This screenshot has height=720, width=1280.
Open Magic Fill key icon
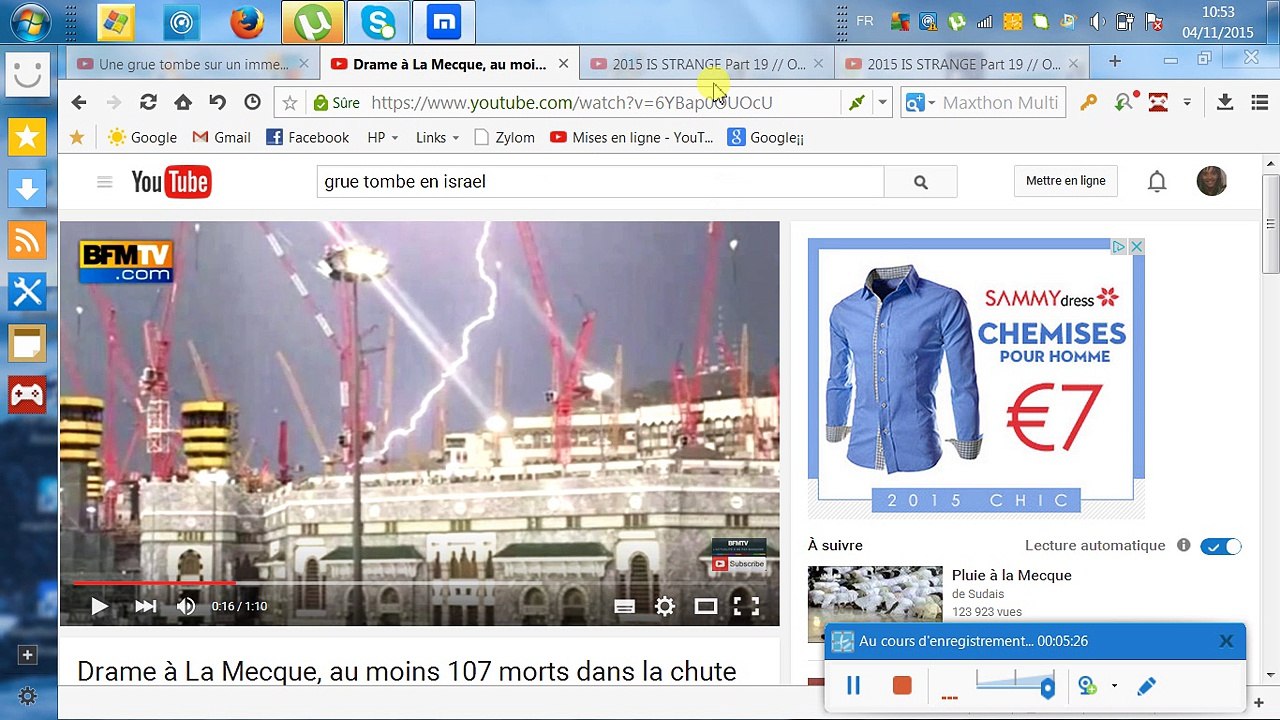pyautogui.click(x=1088, y=102)
